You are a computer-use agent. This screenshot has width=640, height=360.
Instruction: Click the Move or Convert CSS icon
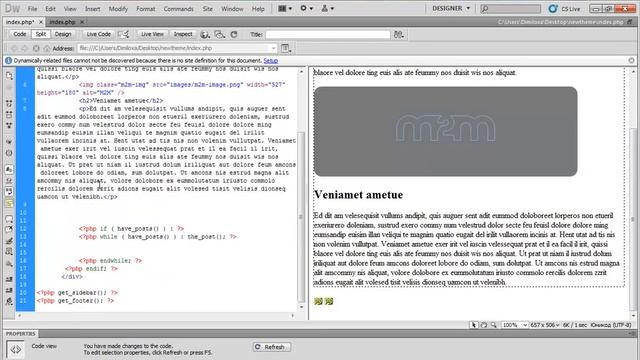[9, 264]
